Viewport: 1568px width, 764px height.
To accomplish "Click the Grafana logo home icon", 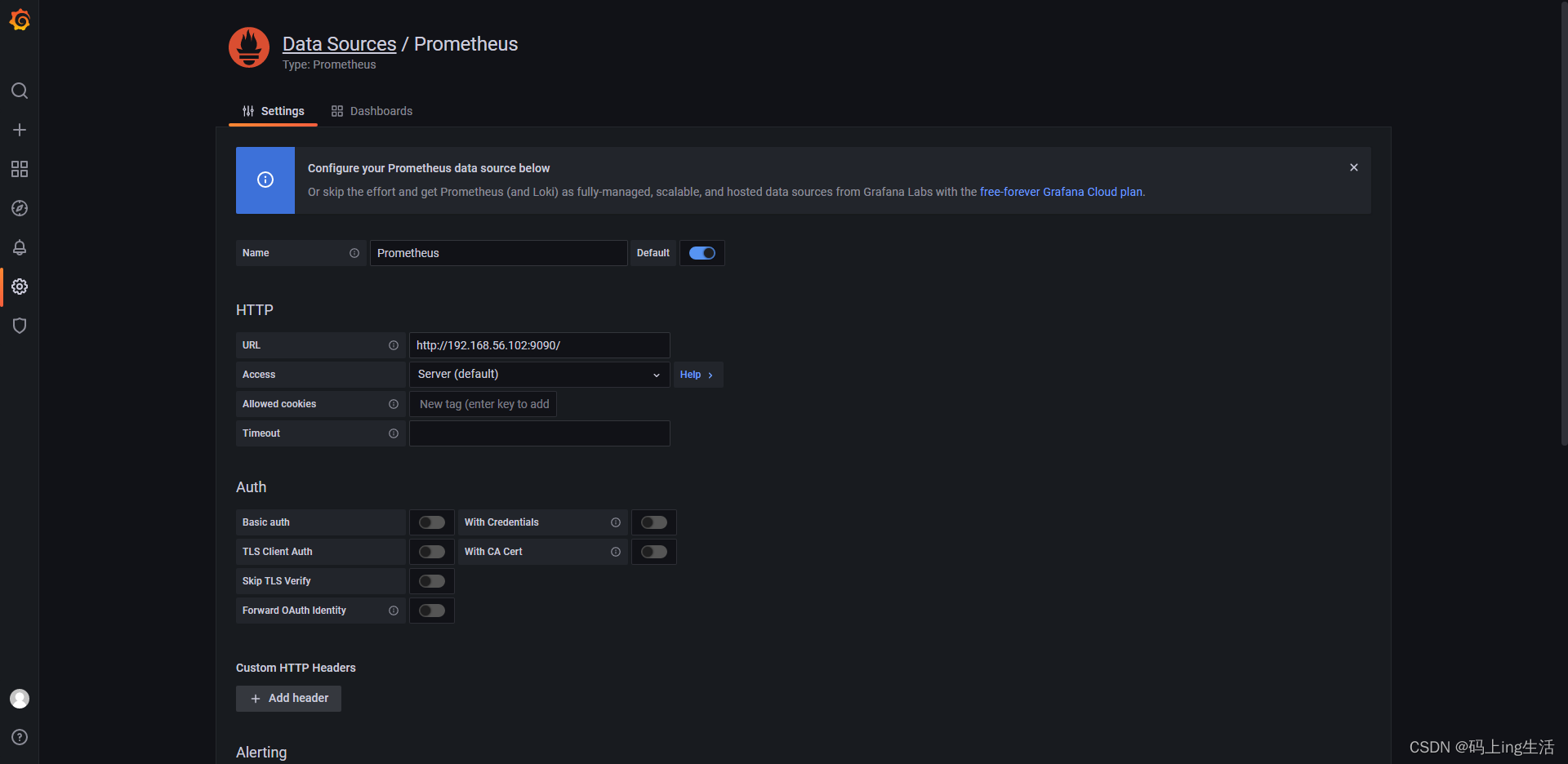I will (x=20, y=20).
